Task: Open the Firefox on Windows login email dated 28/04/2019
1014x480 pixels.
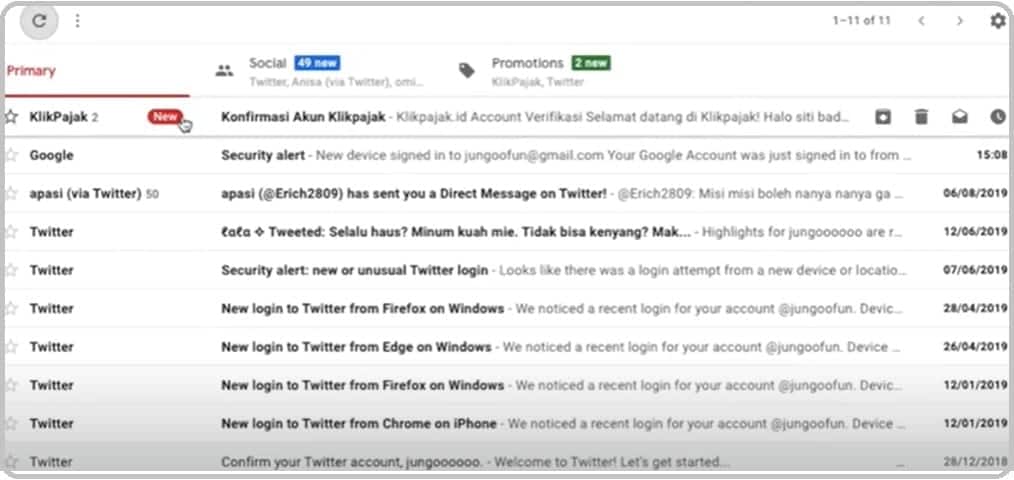Action: click(507, 309)
